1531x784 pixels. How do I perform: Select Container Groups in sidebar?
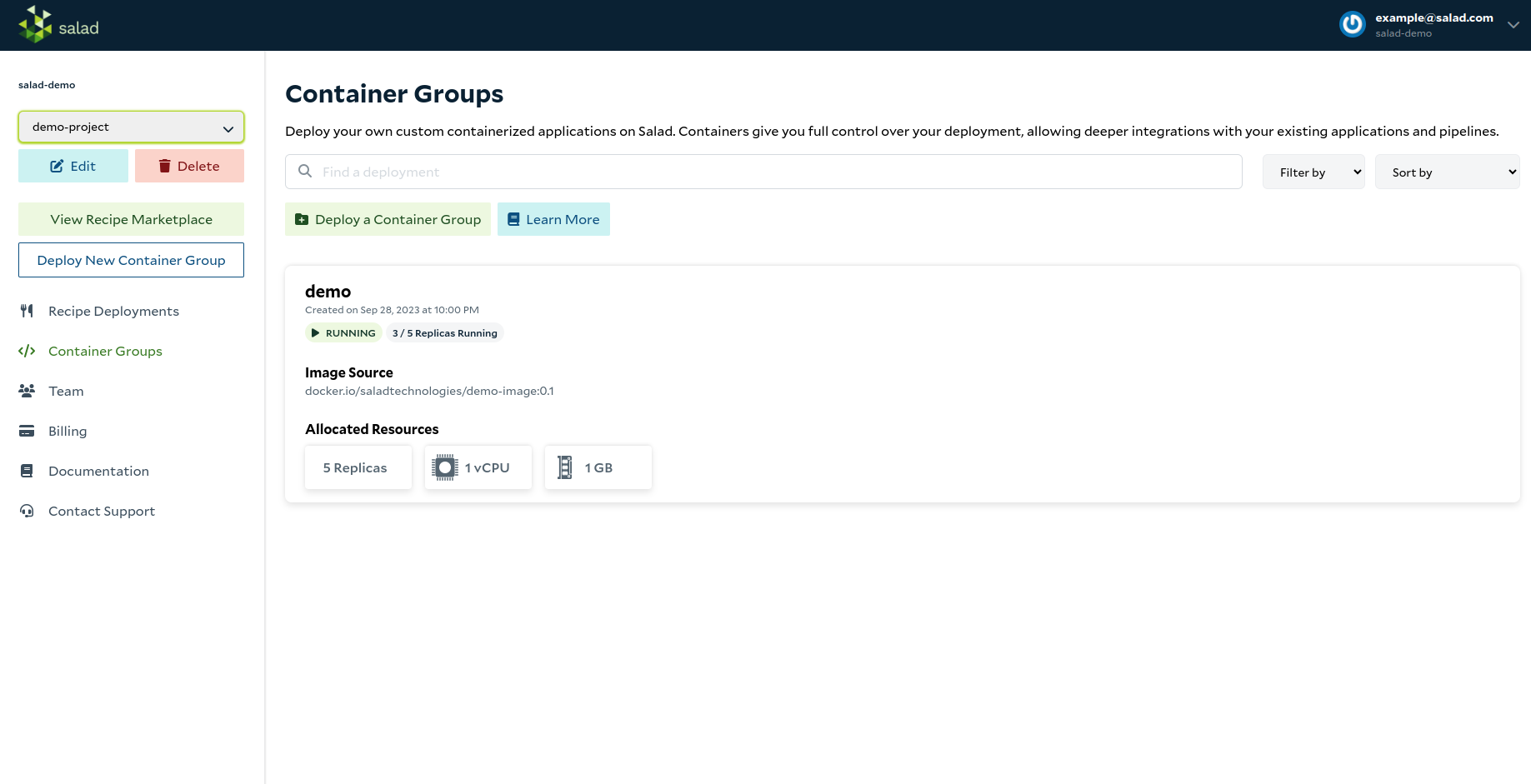(x=105, y=351)
